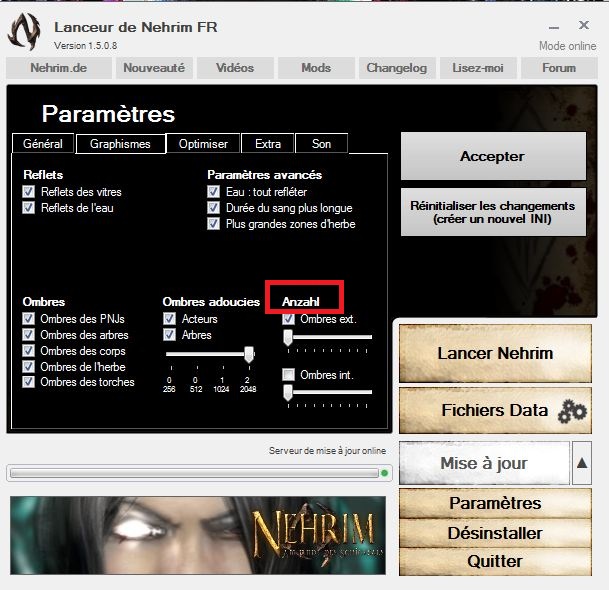Click the 2048 slider value label
Viewport: 609px width, 590px height.
[x=248, y=389]
